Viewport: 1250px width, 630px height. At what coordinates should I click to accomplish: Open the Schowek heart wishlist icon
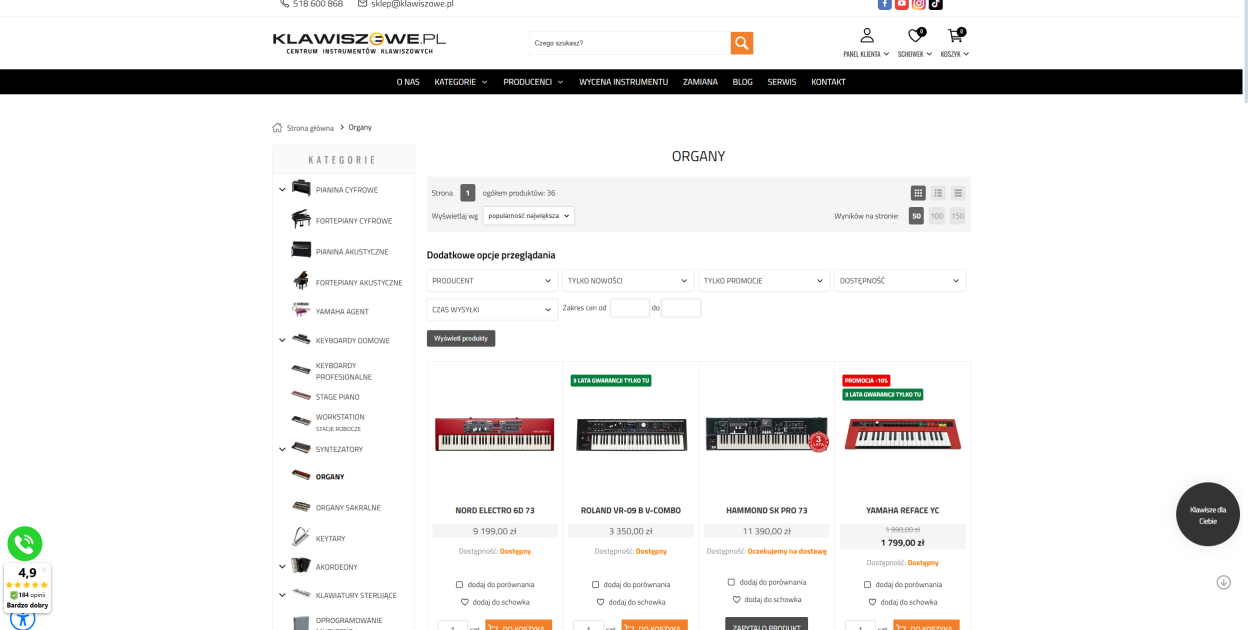click(x=915, y=36)
